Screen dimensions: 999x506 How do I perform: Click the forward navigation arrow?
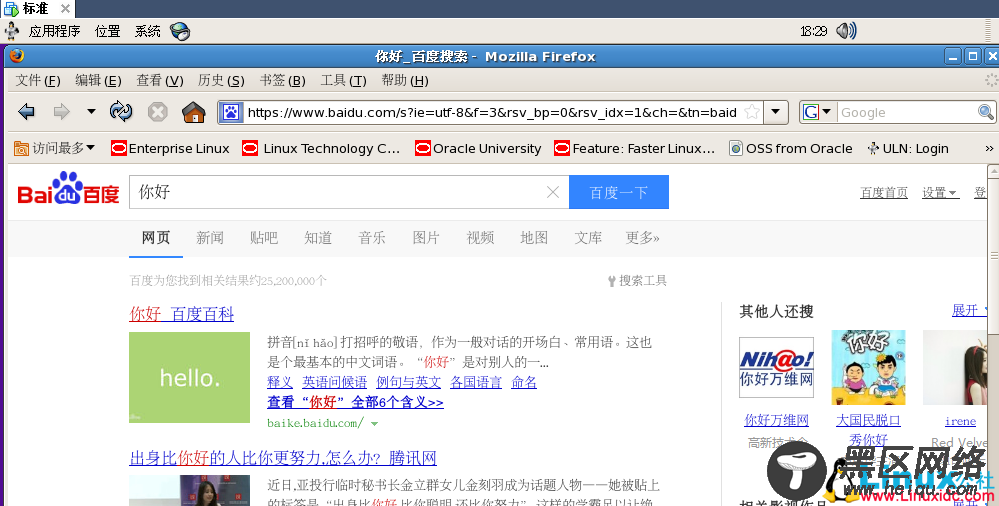[62, 112]
